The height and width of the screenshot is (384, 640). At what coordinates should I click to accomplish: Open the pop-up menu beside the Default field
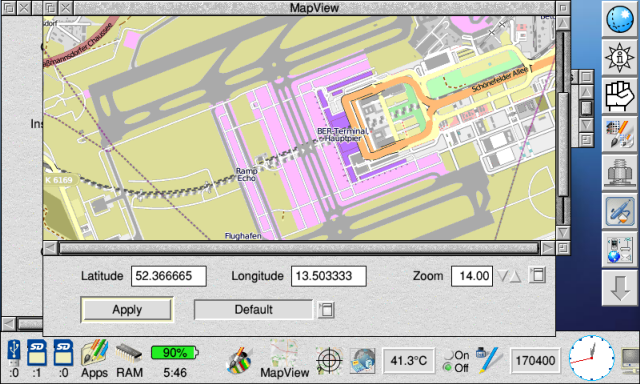tap(326, 310)
